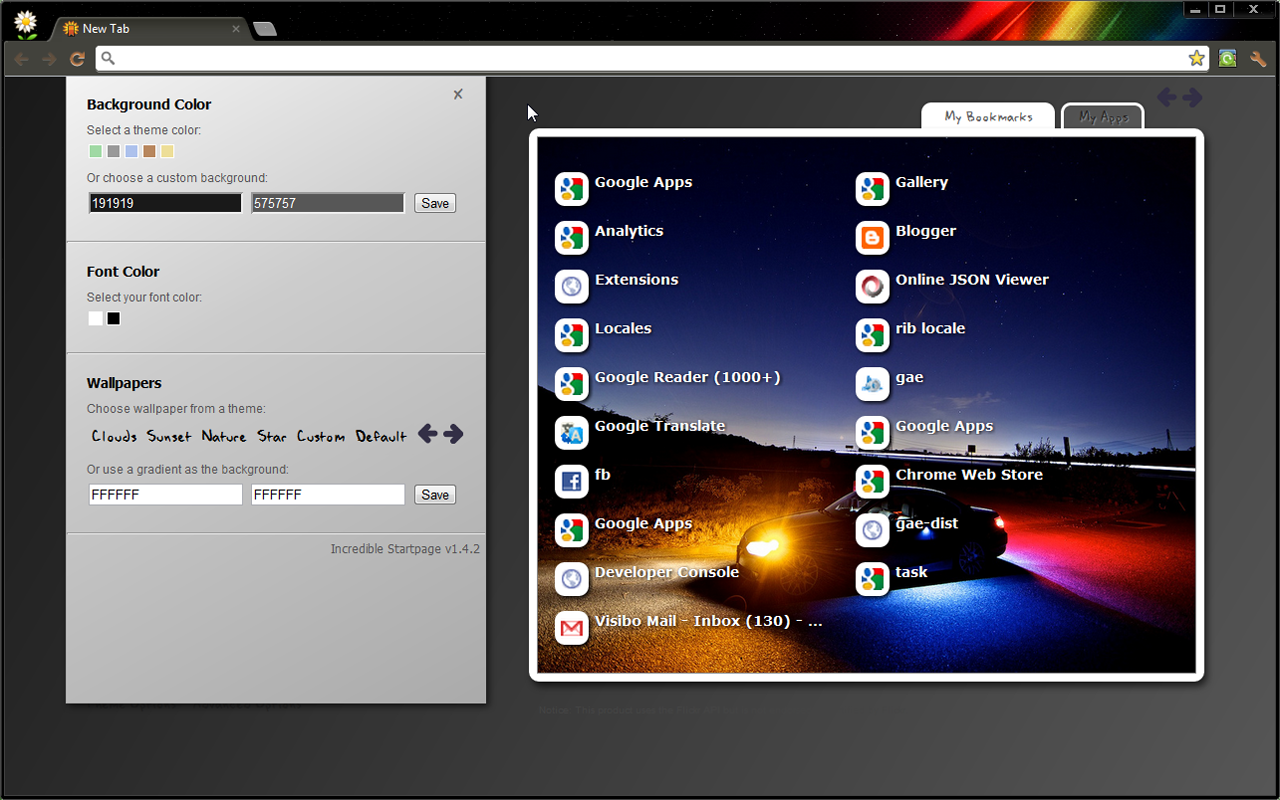This screenshot has width=1280, height=800.
Task: Close the settings panel
Action: coord(458,95)
